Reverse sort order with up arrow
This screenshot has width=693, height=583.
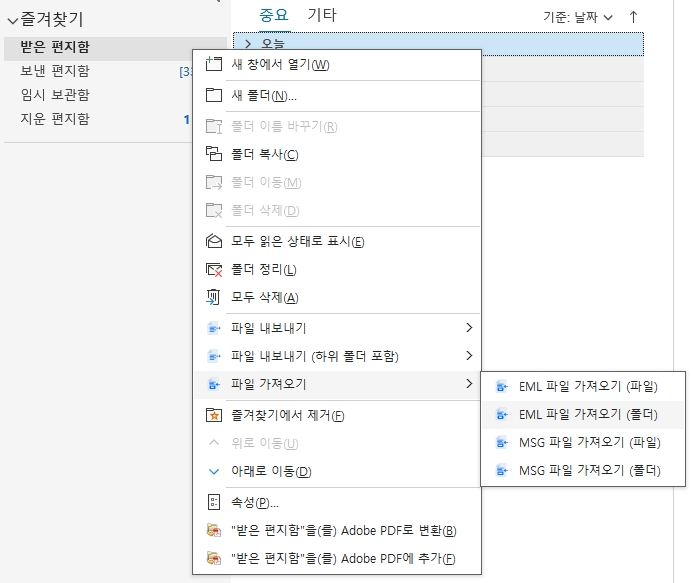pos(633,17)
